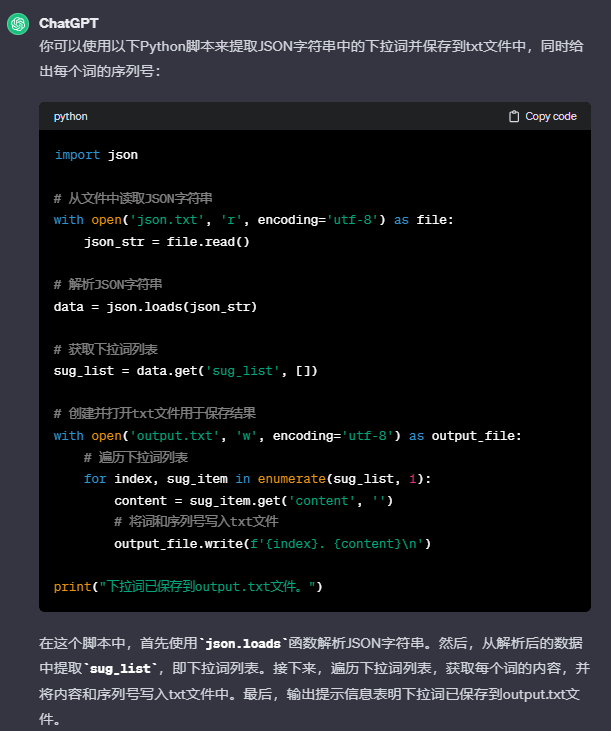Screen dimensions: 611x731
Task: Click the 'sug_list = data.get' code line
Action: pos(185,371)
